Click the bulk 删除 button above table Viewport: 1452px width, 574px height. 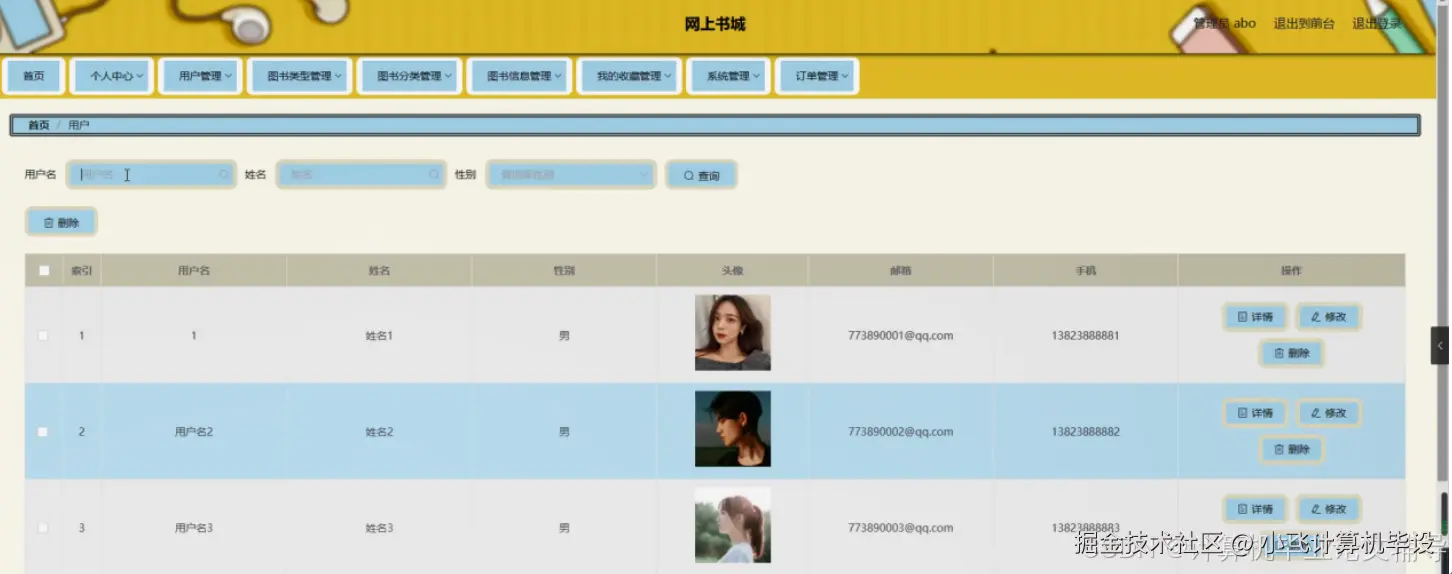61,223
